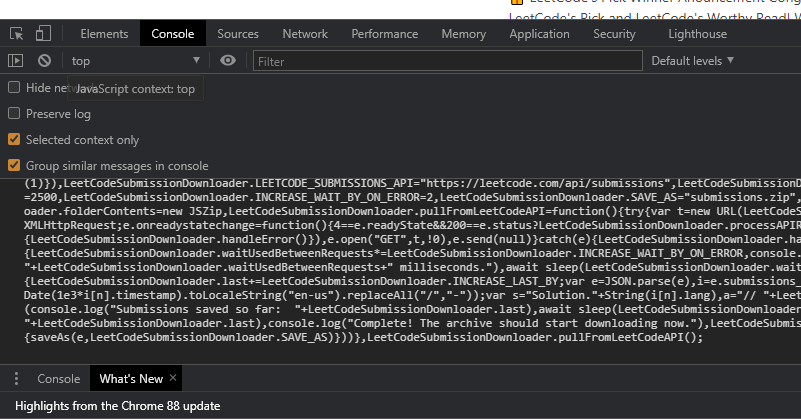Click the line ending with milliseconds."),await sleep
This screenshot has height=419, width=801.
[x=412, y=267]
